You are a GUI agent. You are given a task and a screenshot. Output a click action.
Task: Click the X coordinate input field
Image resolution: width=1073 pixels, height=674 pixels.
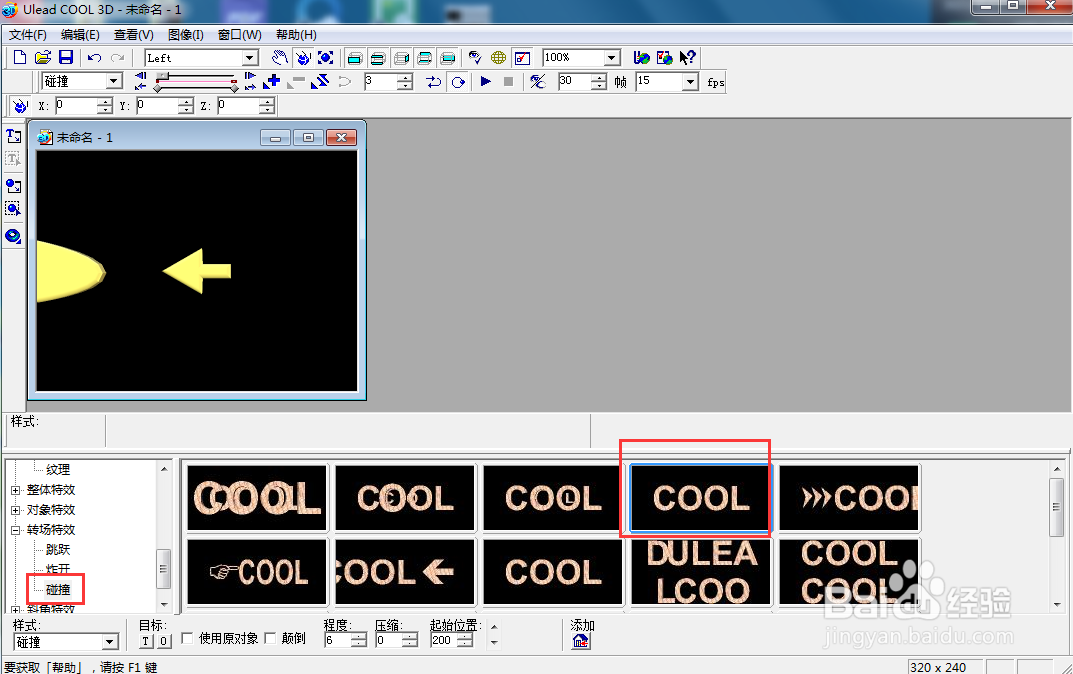tap(75, 105)
